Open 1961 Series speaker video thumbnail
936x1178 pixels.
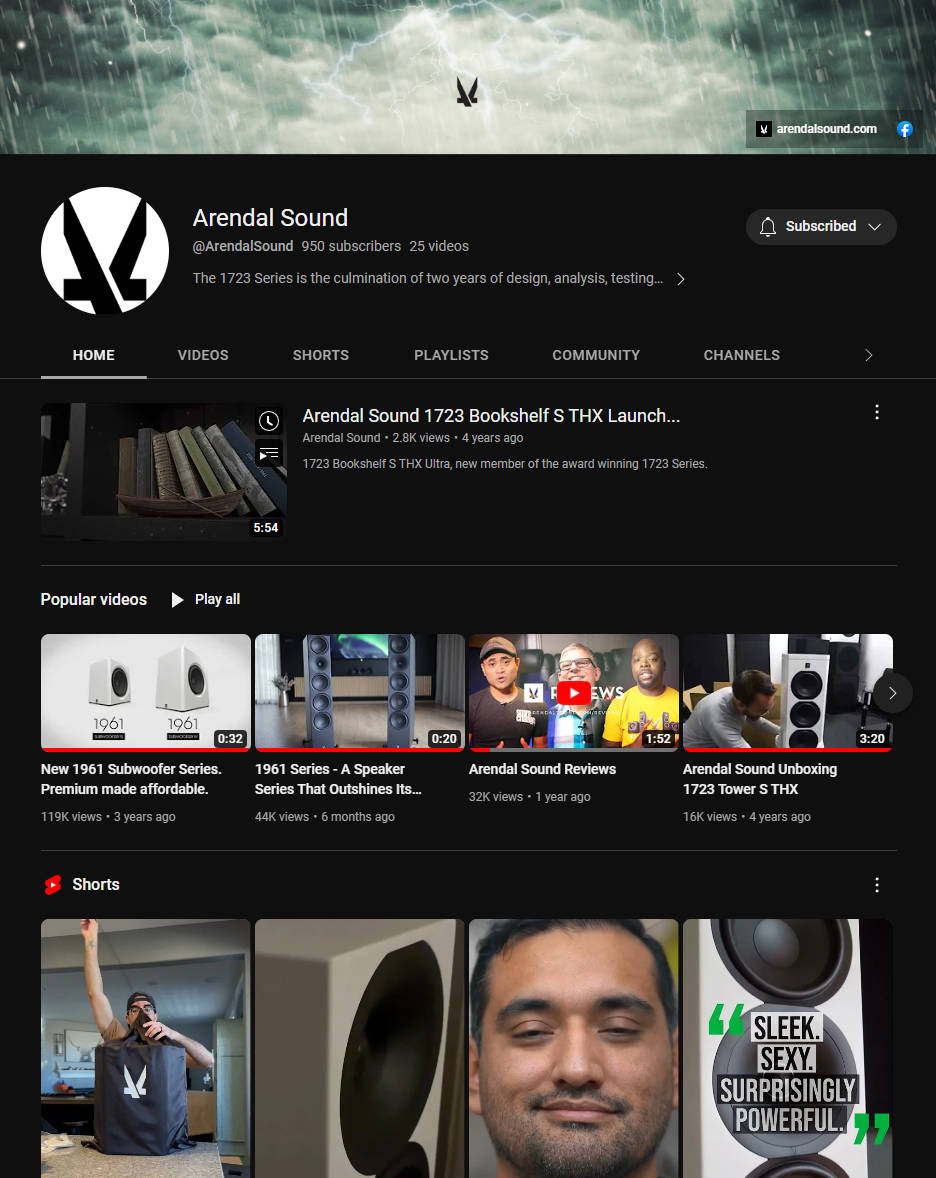click(x=360, y=693)
